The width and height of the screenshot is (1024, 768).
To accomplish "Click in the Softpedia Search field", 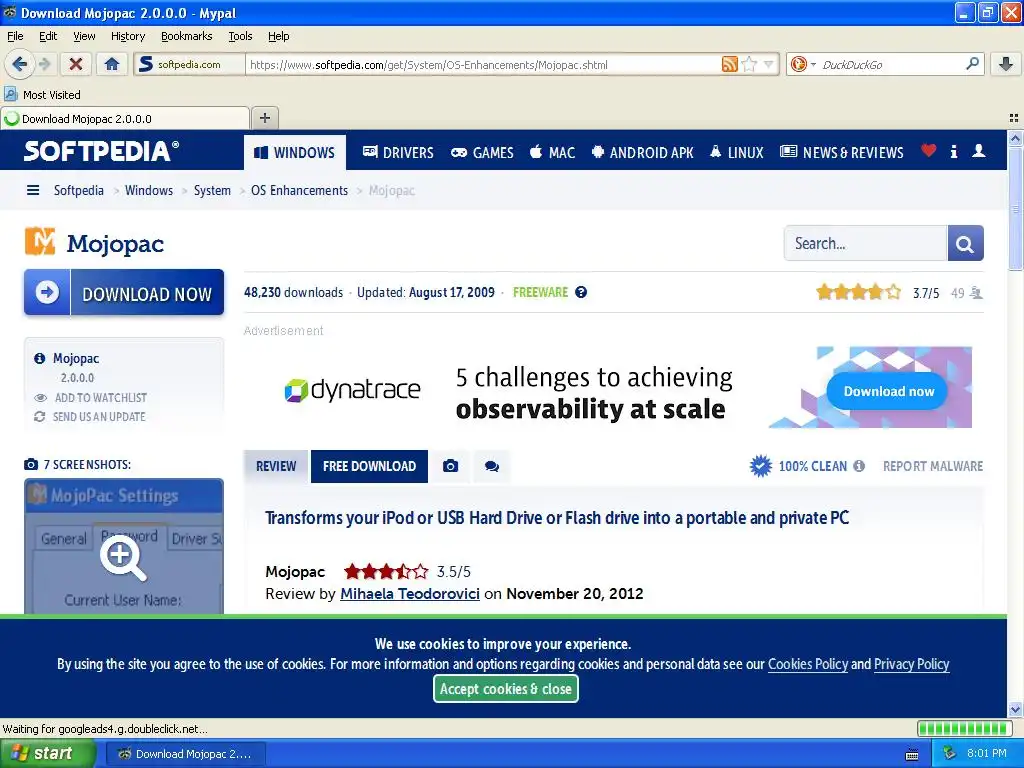I will point(865,243).
